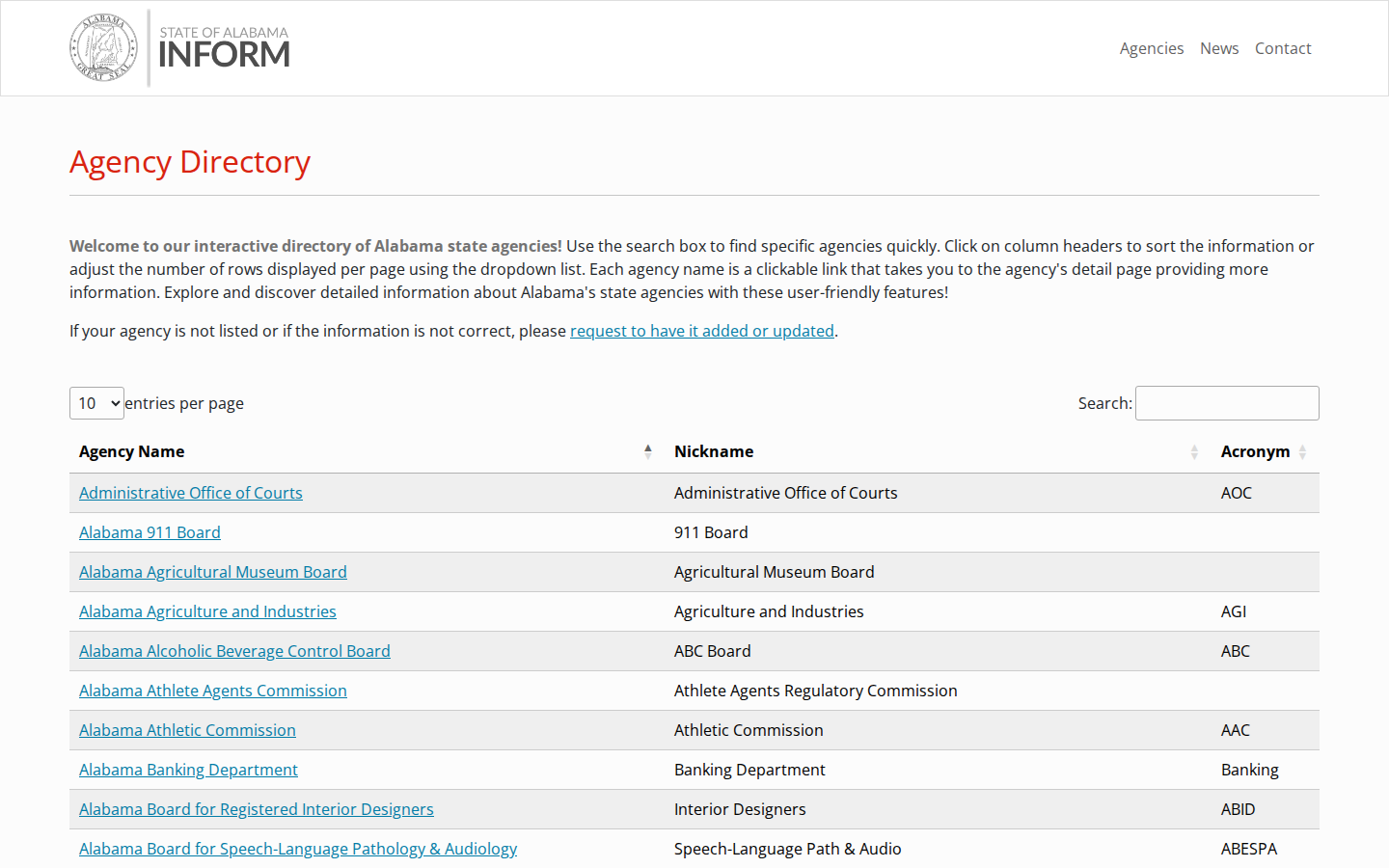Click the State of Alabama INFORM wordmark
1389x868 pixels.
coord(224,48)
